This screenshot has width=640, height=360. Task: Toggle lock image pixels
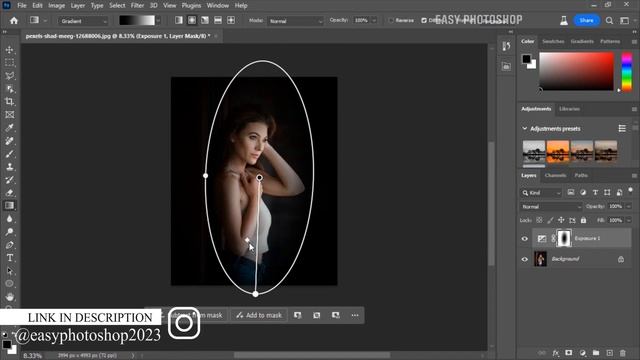tap(550, 220)
